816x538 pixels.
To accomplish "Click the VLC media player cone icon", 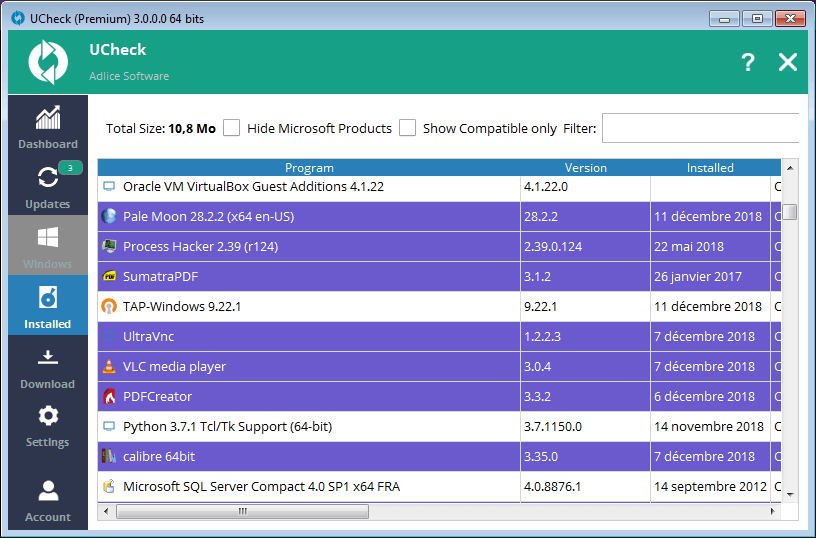I will tap(109, 367).
